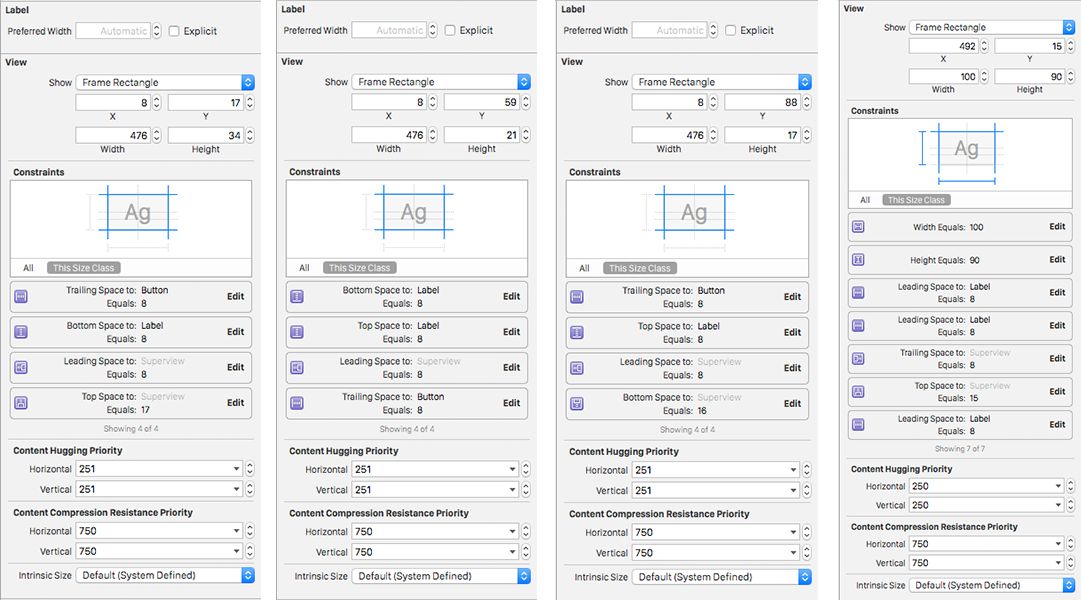Click the Width Equals 100 constraint icon
Screen dimensions: 1081x600
pos(858,227)
